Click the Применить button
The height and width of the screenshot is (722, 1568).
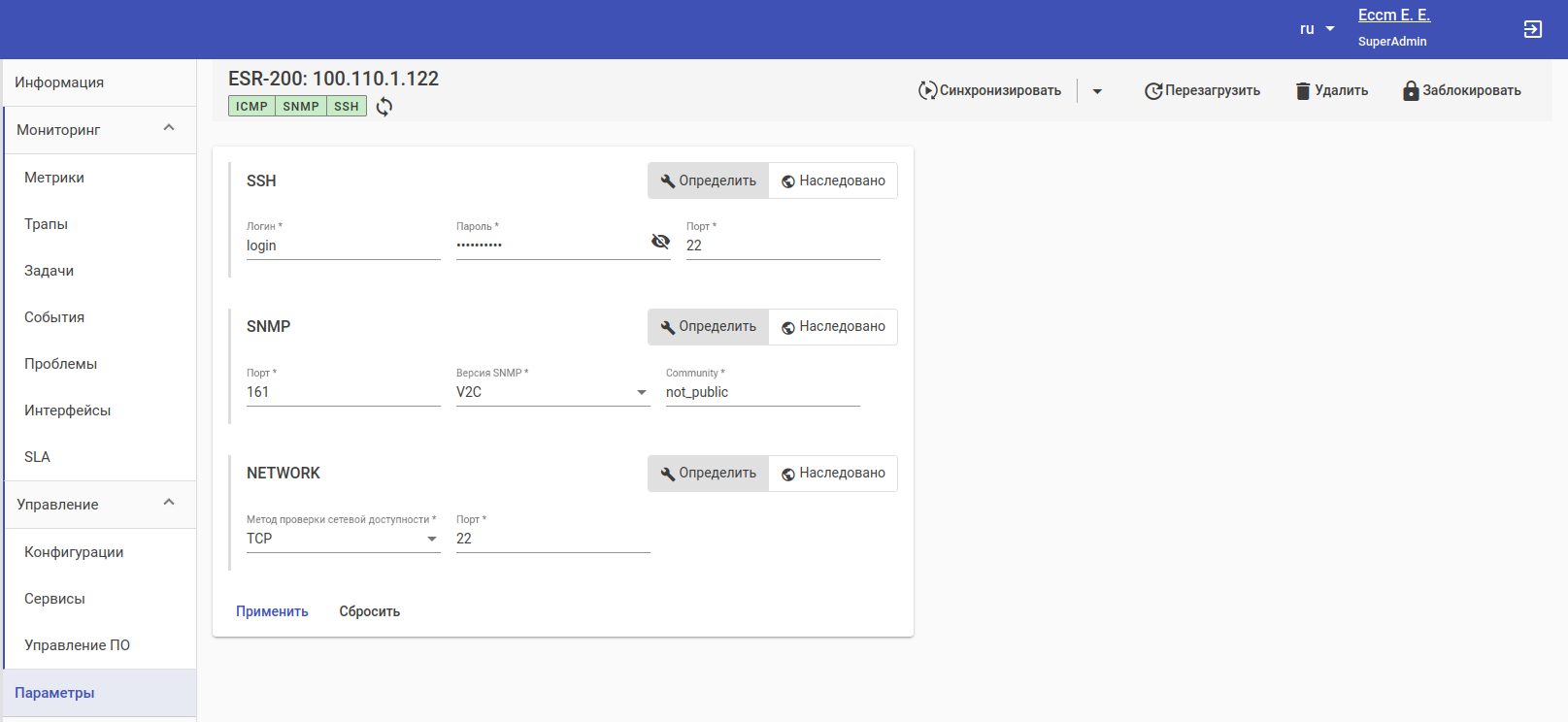pyautogui.click(x=272, y=611)
